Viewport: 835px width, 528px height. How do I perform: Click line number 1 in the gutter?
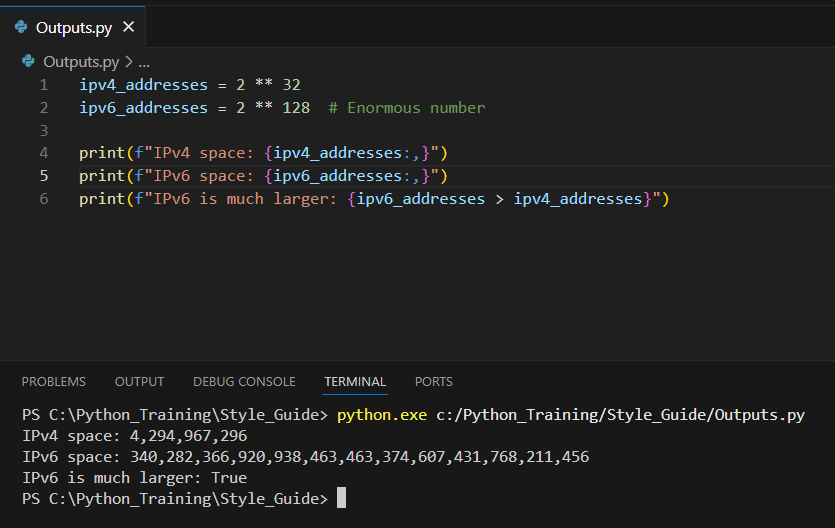tap(44, 85)
